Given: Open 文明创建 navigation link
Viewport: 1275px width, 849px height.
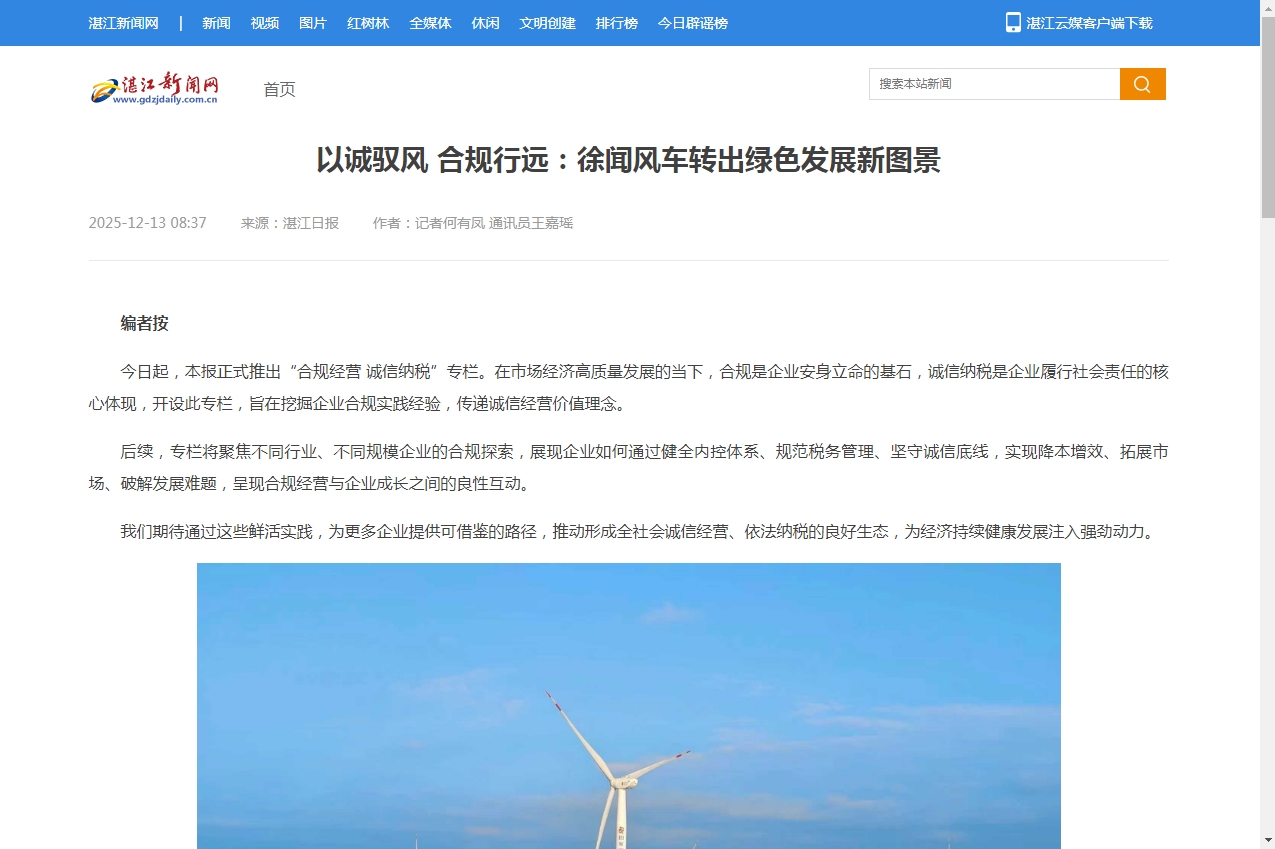Looking at the screenshot, I should coord(547,23).
